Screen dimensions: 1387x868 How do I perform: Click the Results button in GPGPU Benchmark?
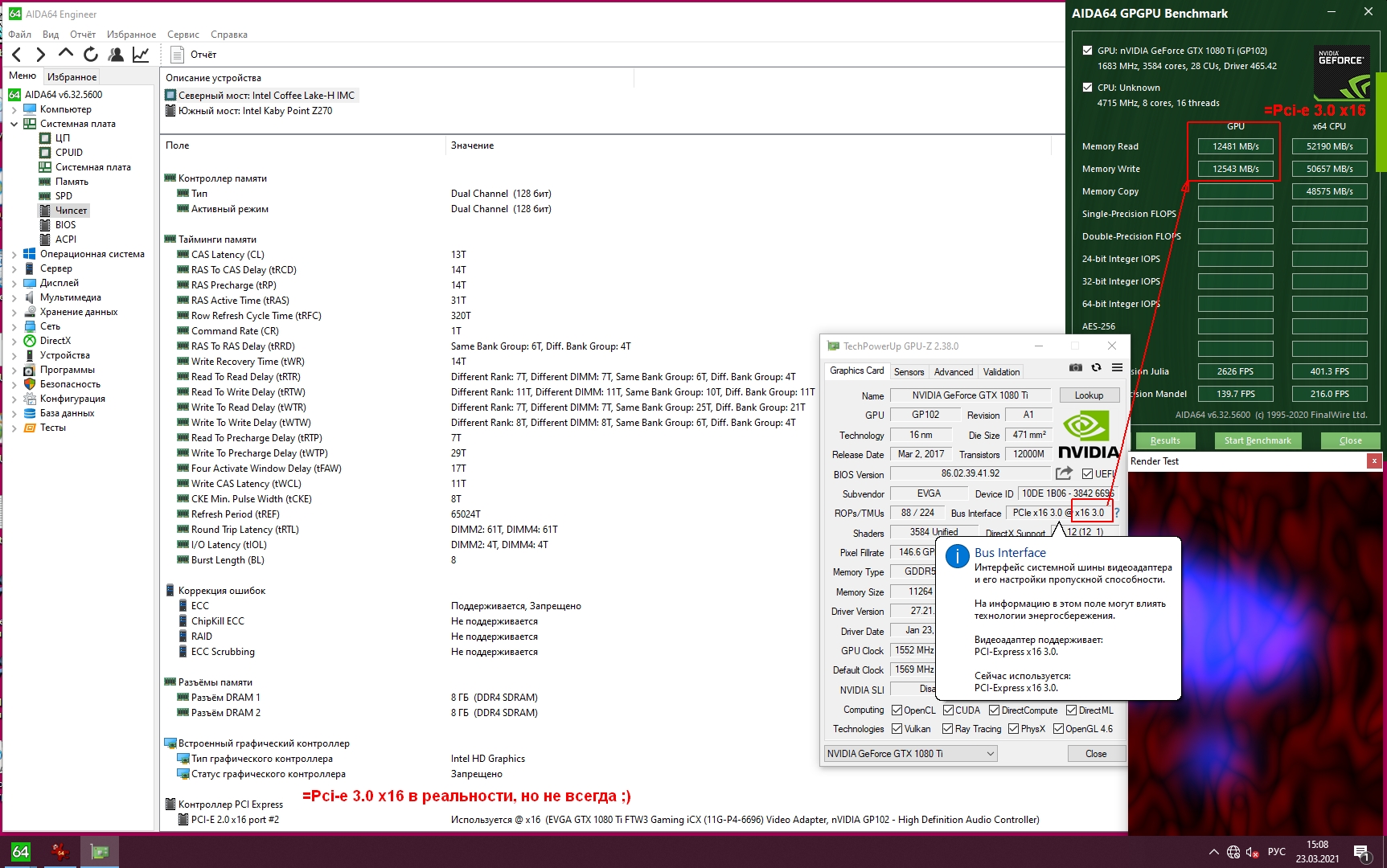coord(1165,440)
